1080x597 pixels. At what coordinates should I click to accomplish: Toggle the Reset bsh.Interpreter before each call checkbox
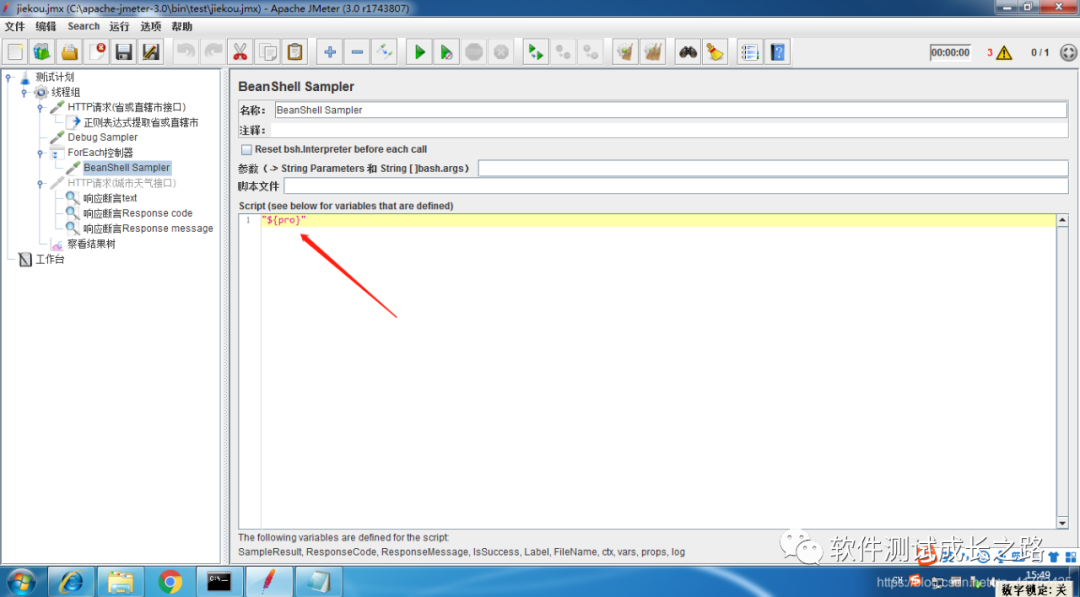coord(247,149)
